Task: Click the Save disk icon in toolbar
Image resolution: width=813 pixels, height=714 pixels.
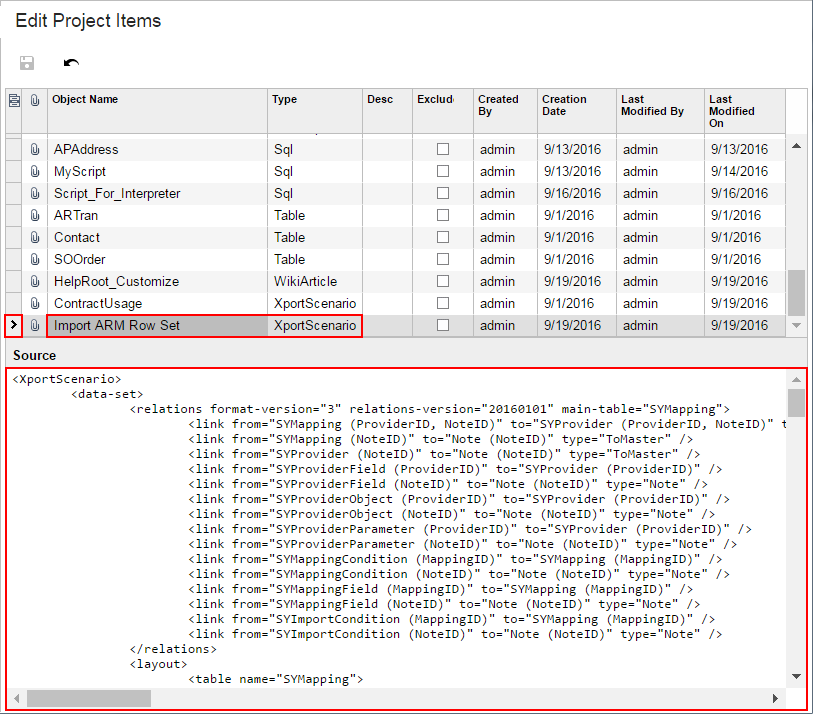Action: [x=27, y=63]
